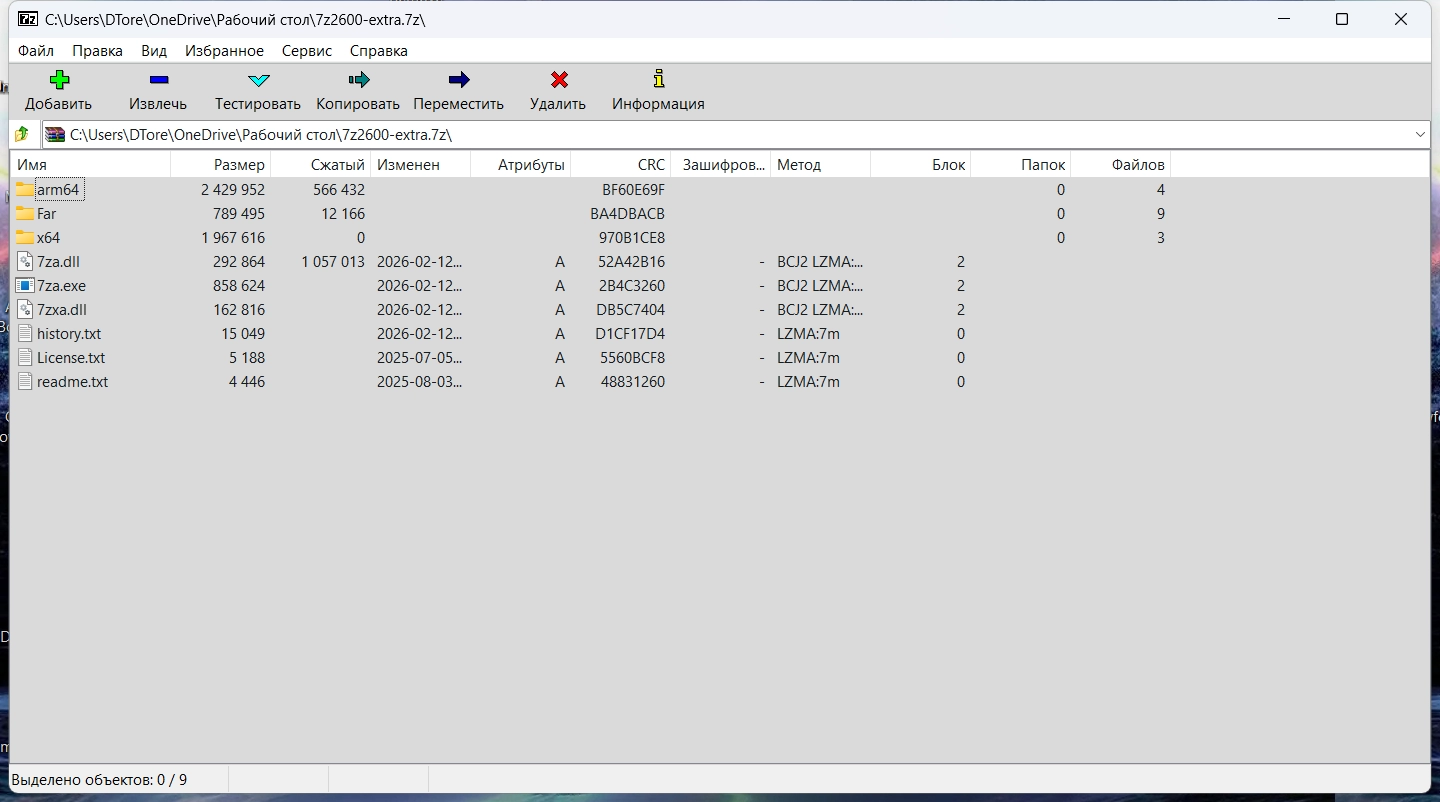
Task: Expand the address bar path dropdown
Action: pos(1420,134)
